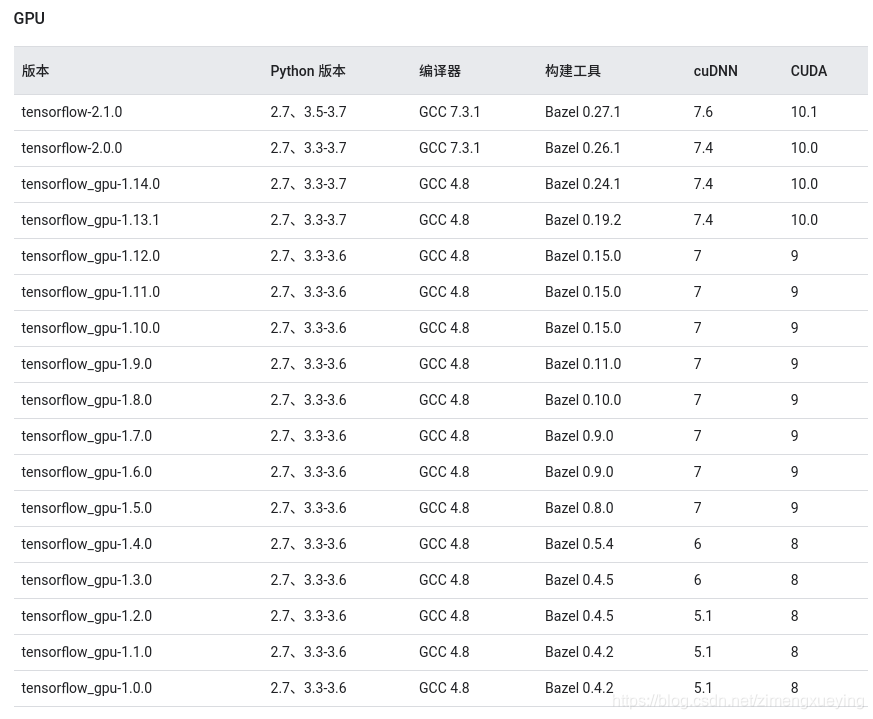873x719 pixels.
Task: Click cuDNN 7.6 cell
Action: 703,112
